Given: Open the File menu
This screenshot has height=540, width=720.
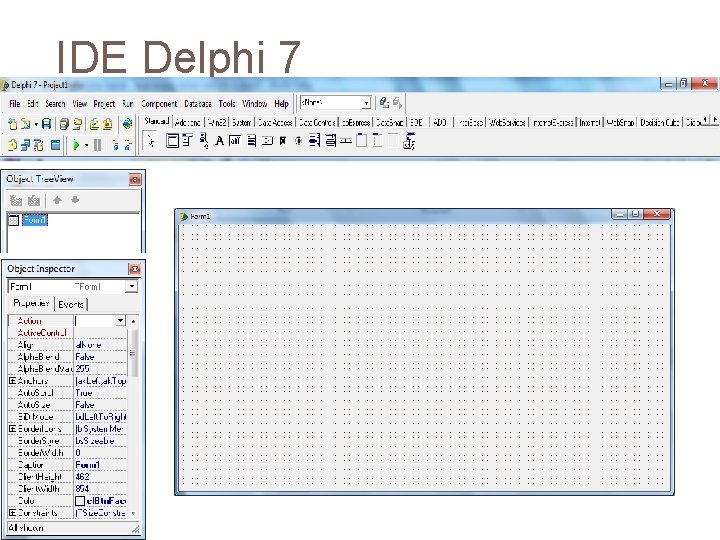Looking at the screenshot, I should pyautogui.click(x=15, y=104).
